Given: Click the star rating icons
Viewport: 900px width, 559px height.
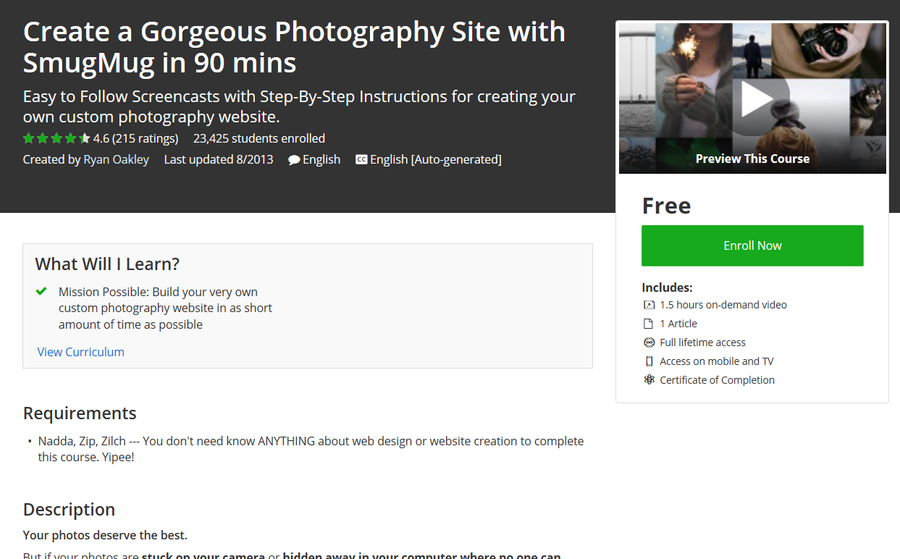Looking at the screenshot, I should pos(56,138).
